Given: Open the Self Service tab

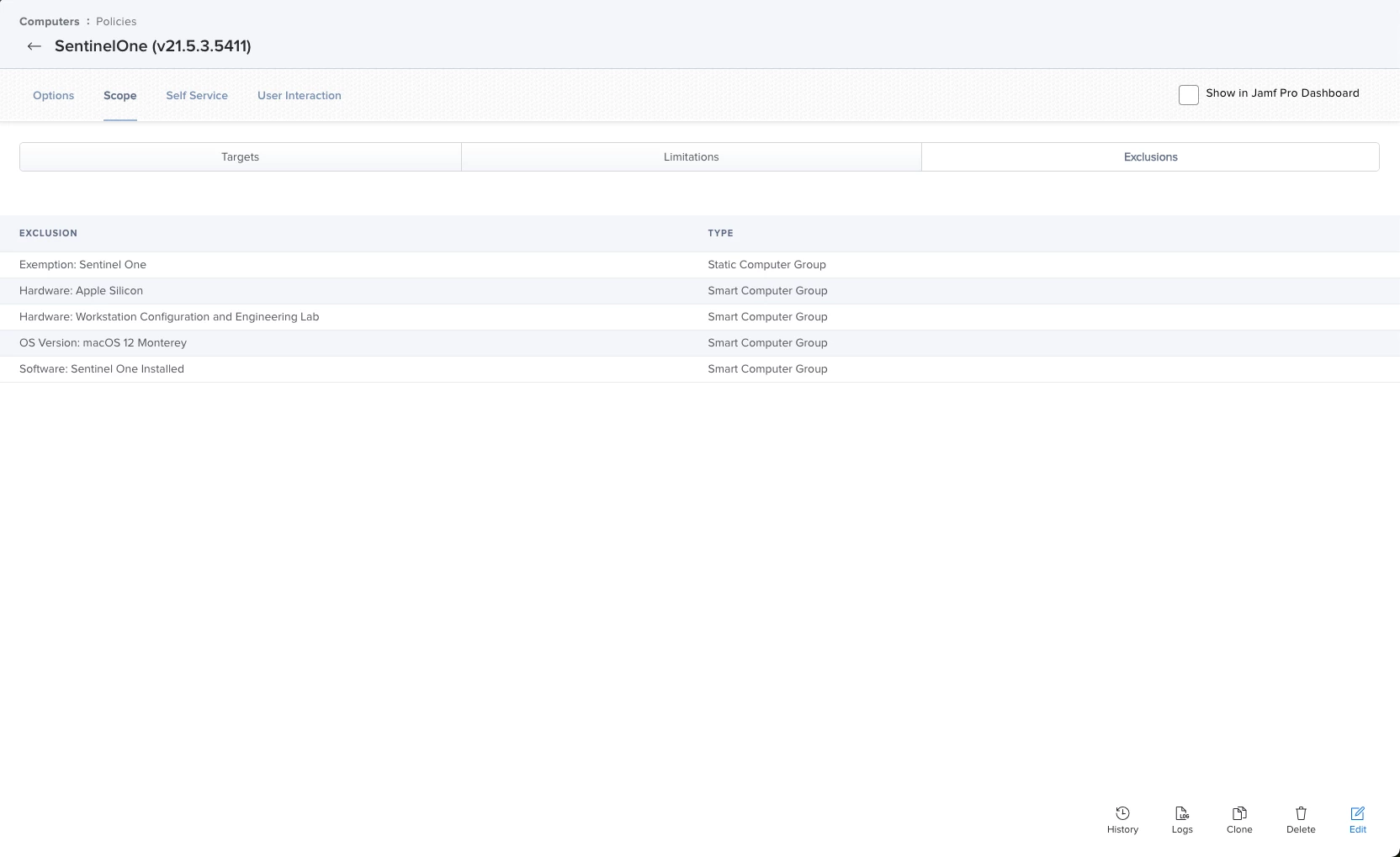Looking at the screenshot, I should pyautogui.click(x=197, y=95).
